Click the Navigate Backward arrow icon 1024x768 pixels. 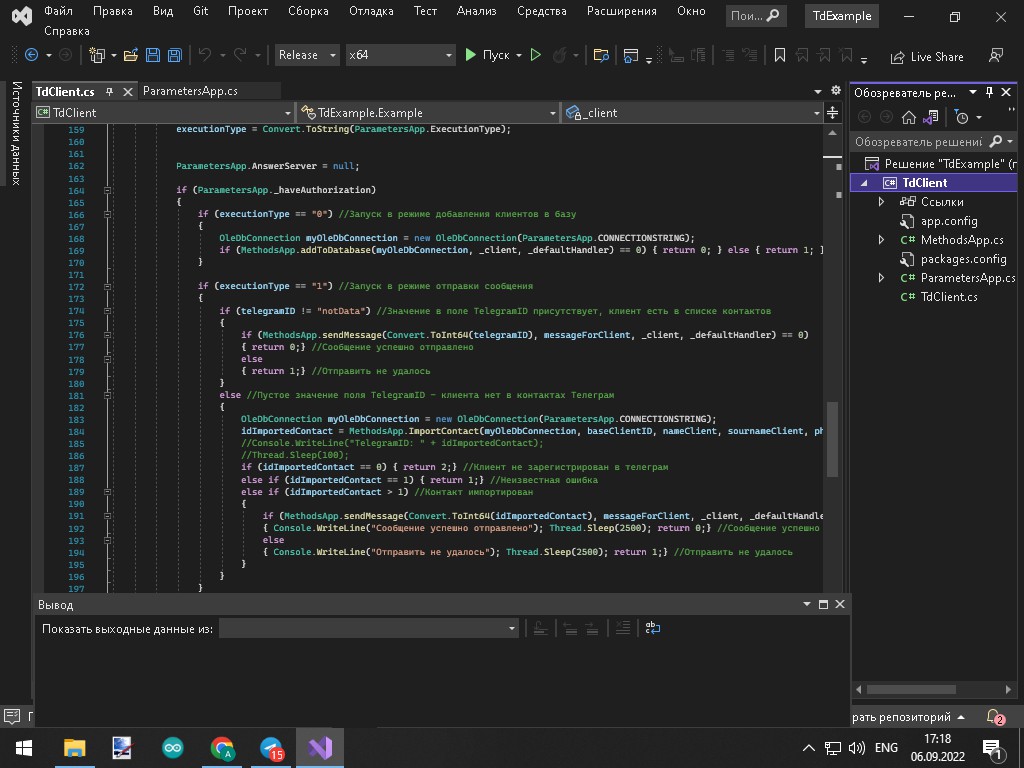(31, 56)
